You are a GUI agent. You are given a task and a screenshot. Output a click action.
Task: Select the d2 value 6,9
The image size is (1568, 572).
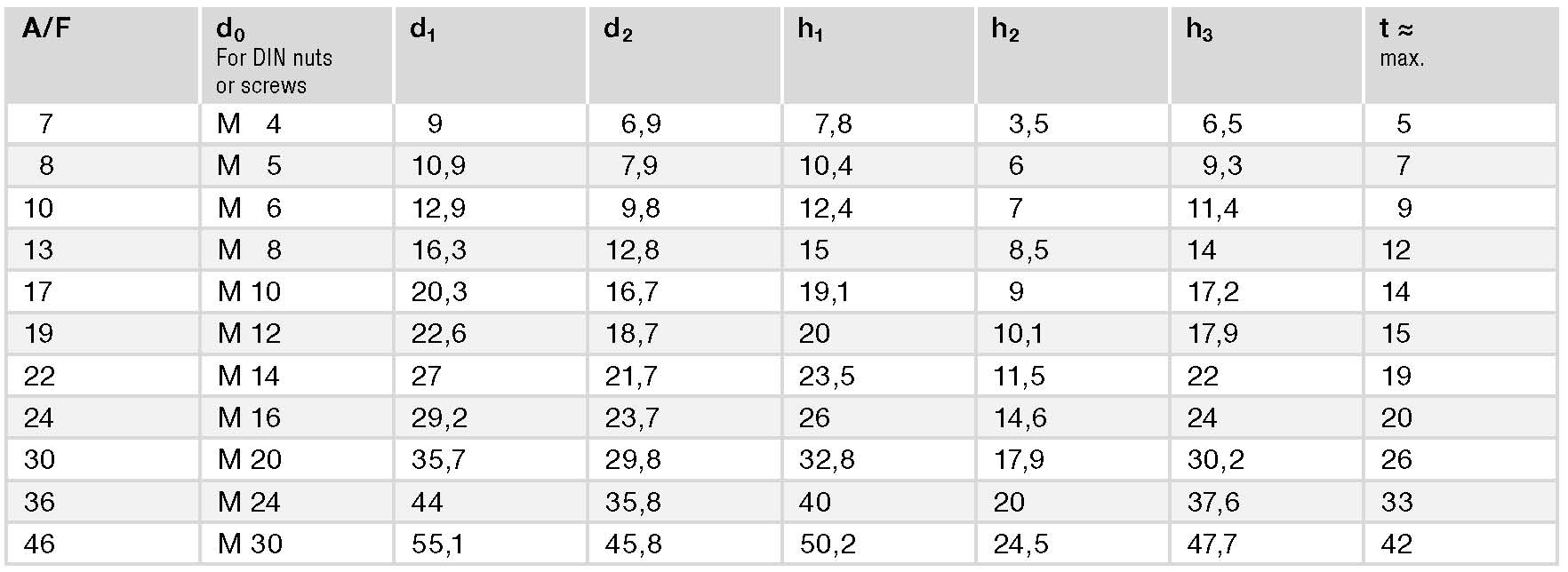(641, 123)
